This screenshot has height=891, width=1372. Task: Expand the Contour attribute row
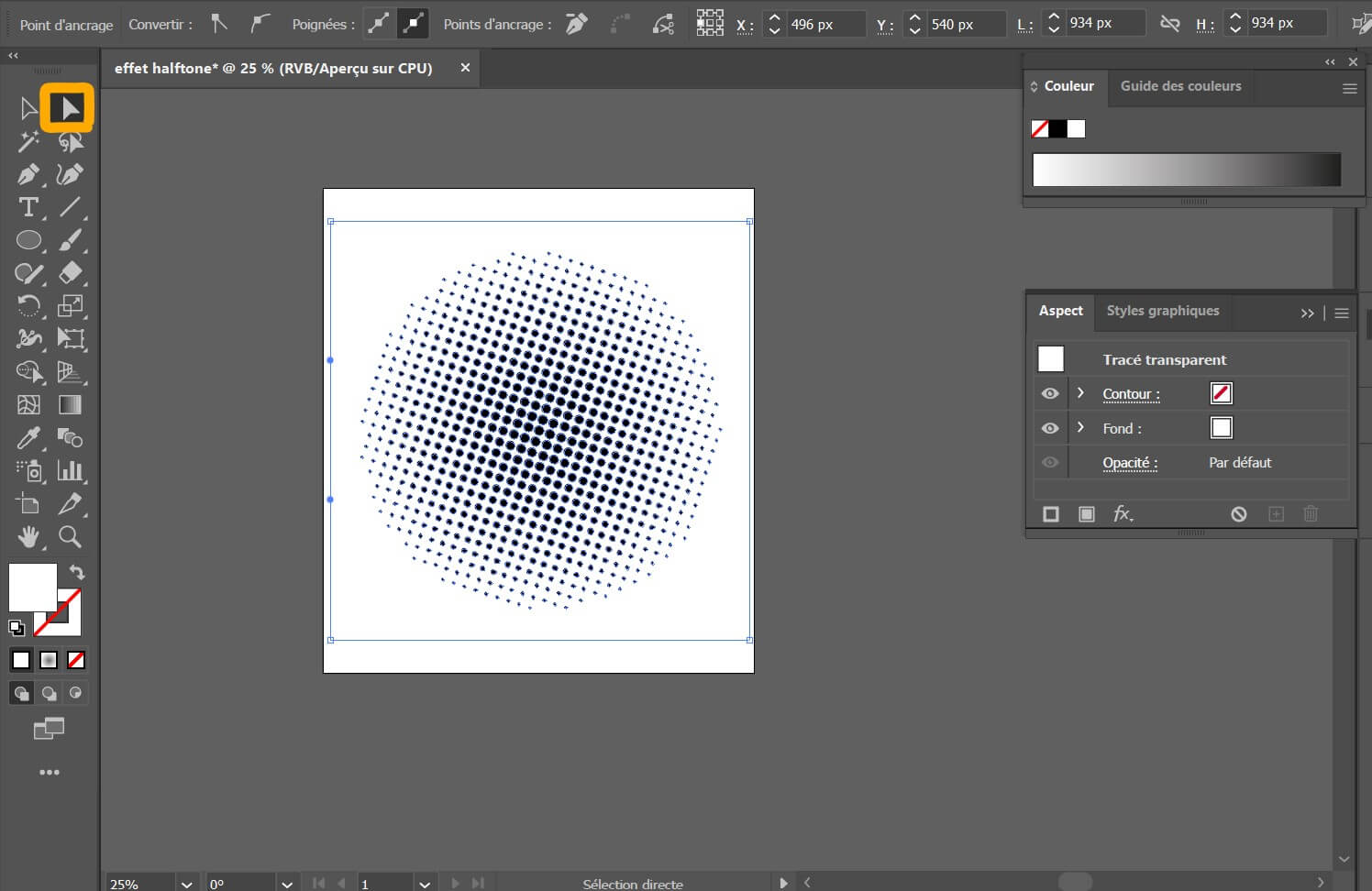[1080, 392]
